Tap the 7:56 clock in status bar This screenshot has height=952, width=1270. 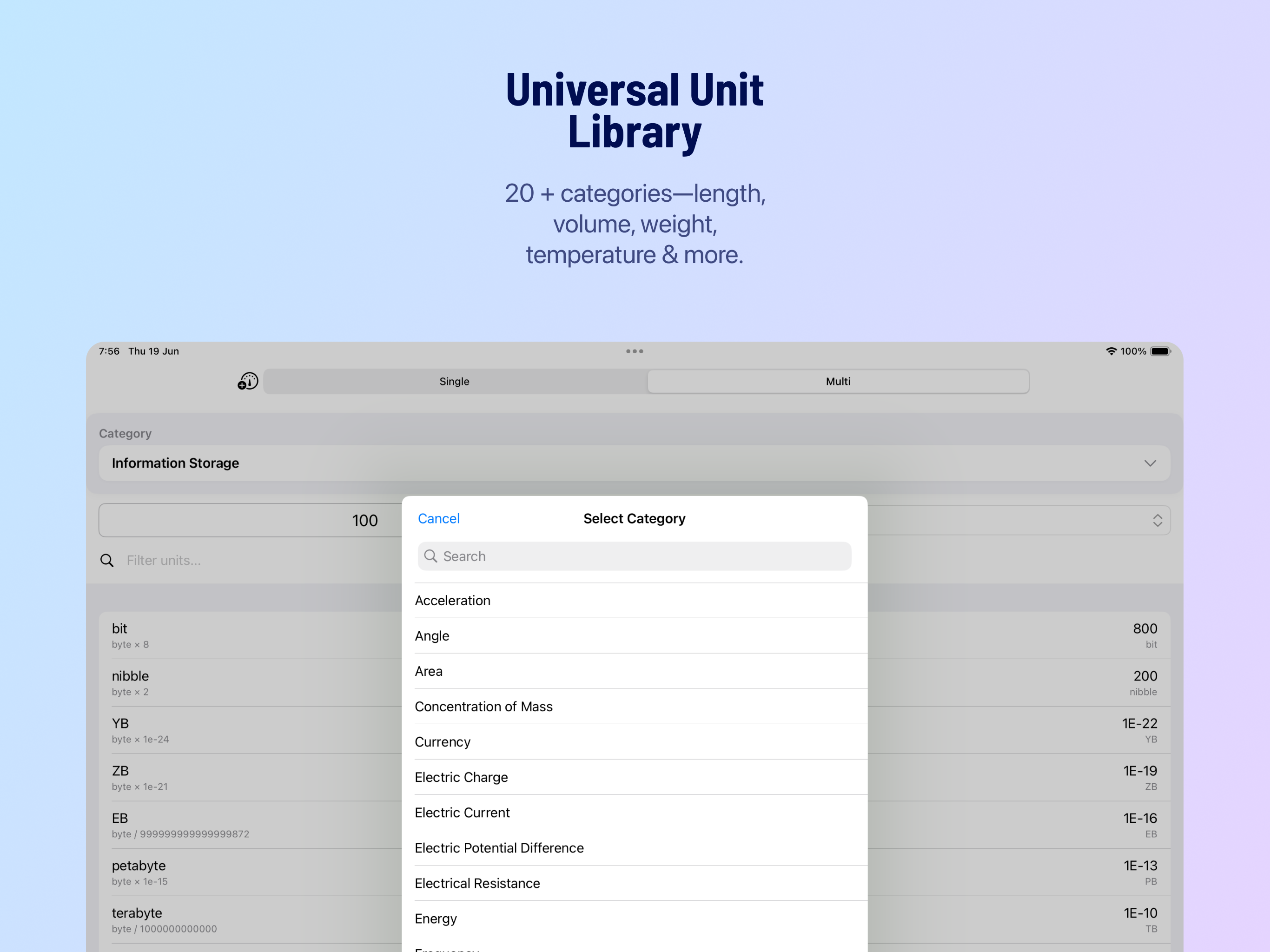pos(109,351)
